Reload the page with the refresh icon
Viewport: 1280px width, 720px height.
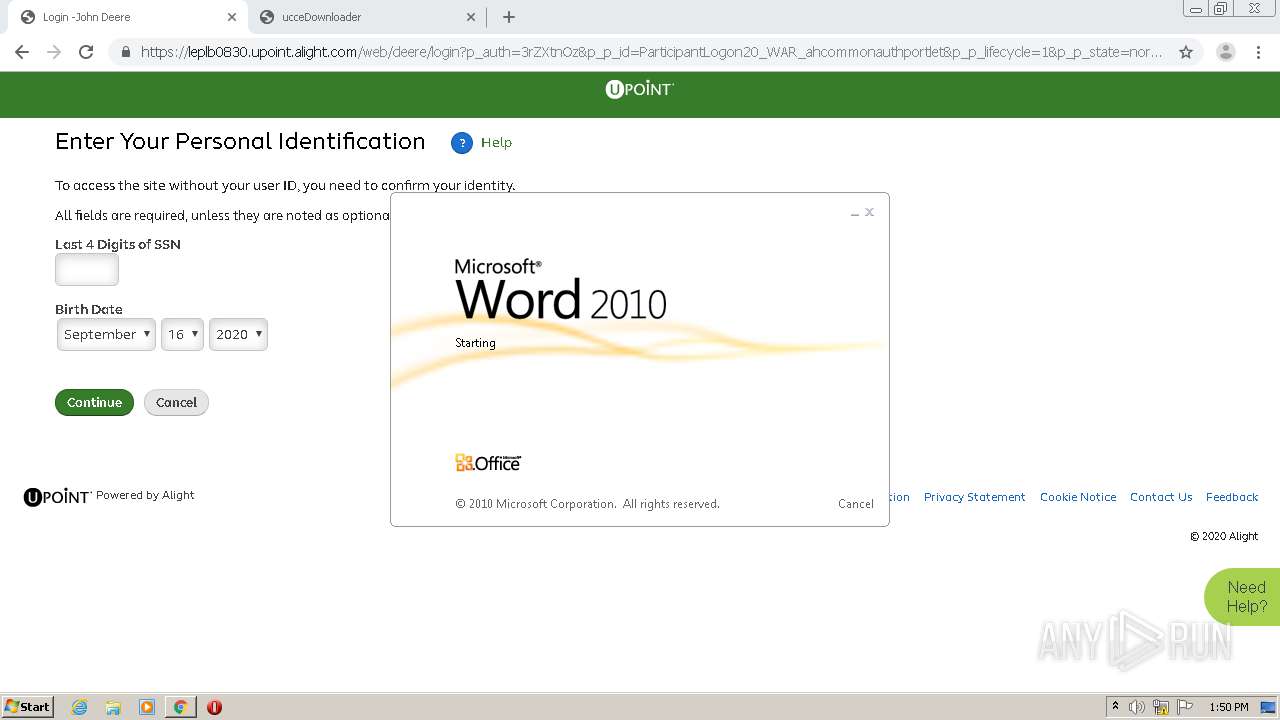pos(86,52)
